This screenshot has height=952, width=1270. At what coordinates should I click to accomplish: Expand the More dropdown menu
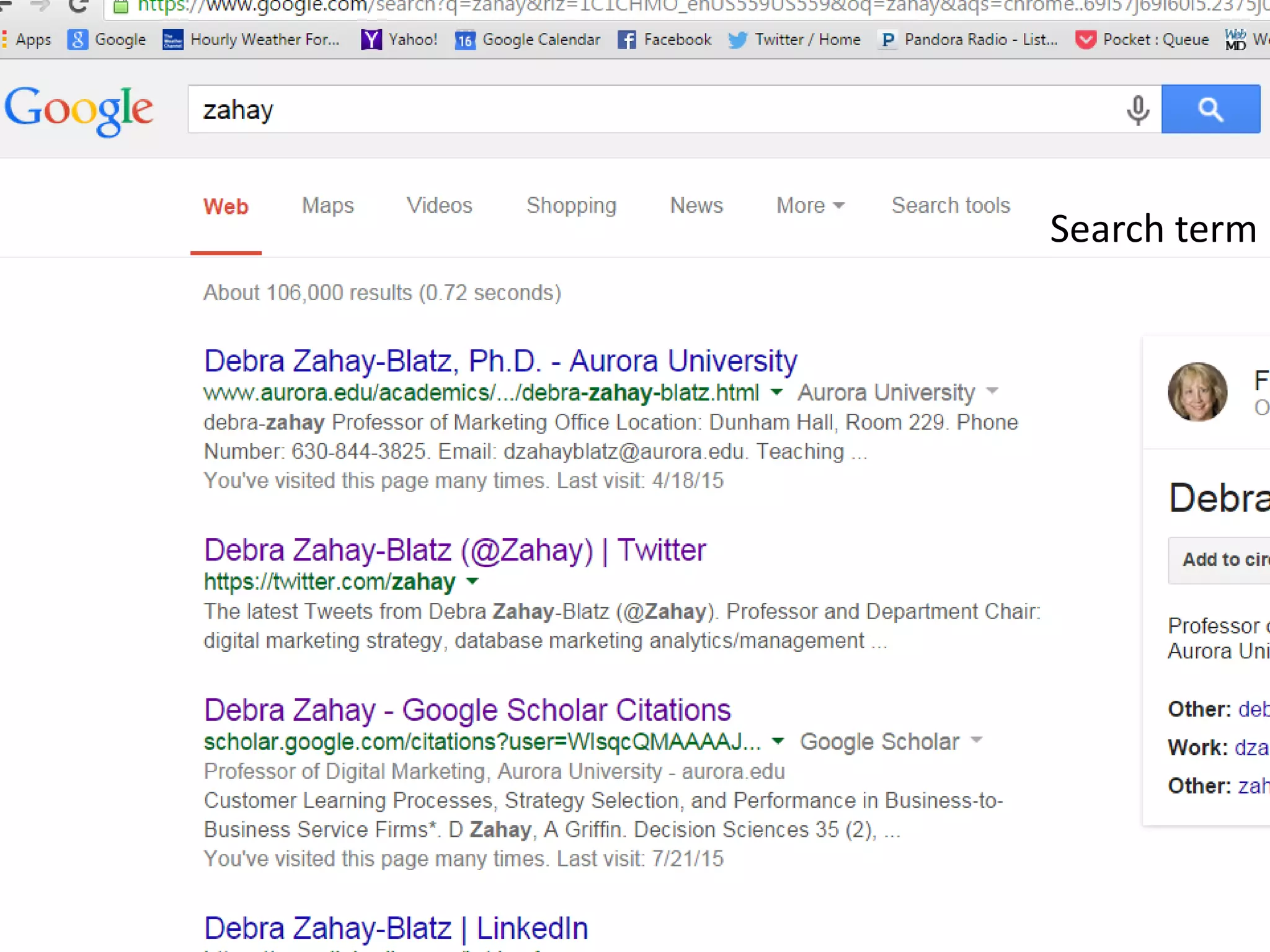point(810,206)
